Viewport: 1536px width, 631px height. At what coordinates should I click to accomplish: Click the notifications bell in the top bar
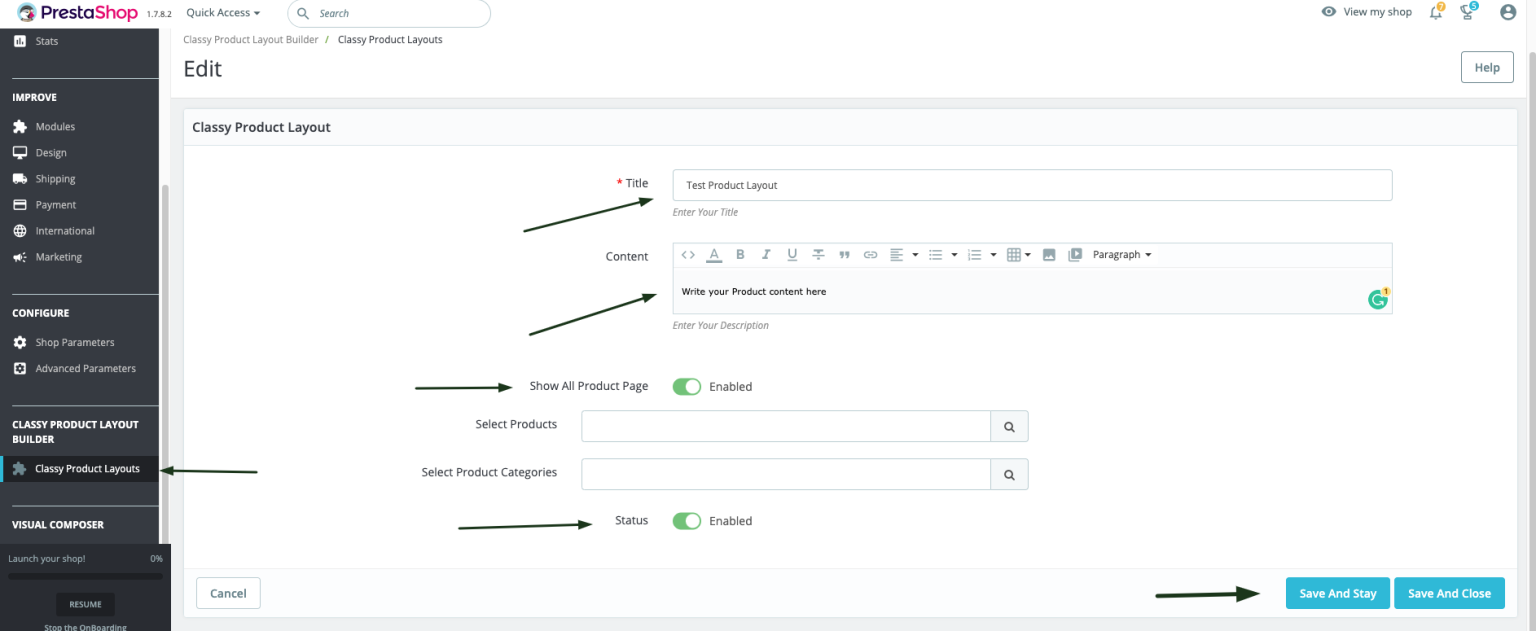[x=1435, y=13]
